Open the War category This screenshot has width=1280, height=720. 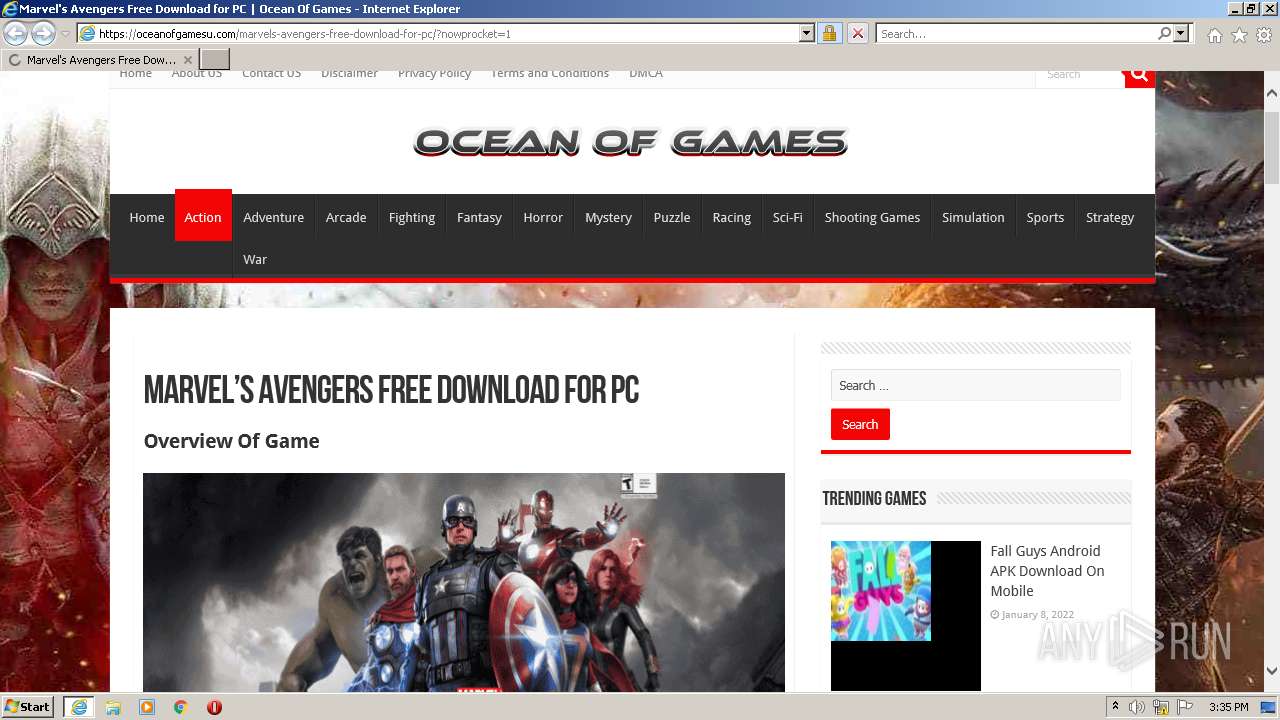(x=255, y=259)
